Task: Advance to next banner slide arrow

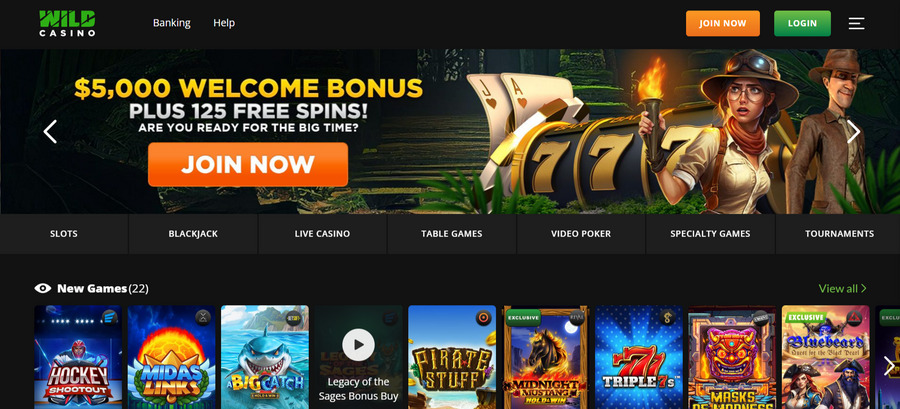Action: [854, 131]
